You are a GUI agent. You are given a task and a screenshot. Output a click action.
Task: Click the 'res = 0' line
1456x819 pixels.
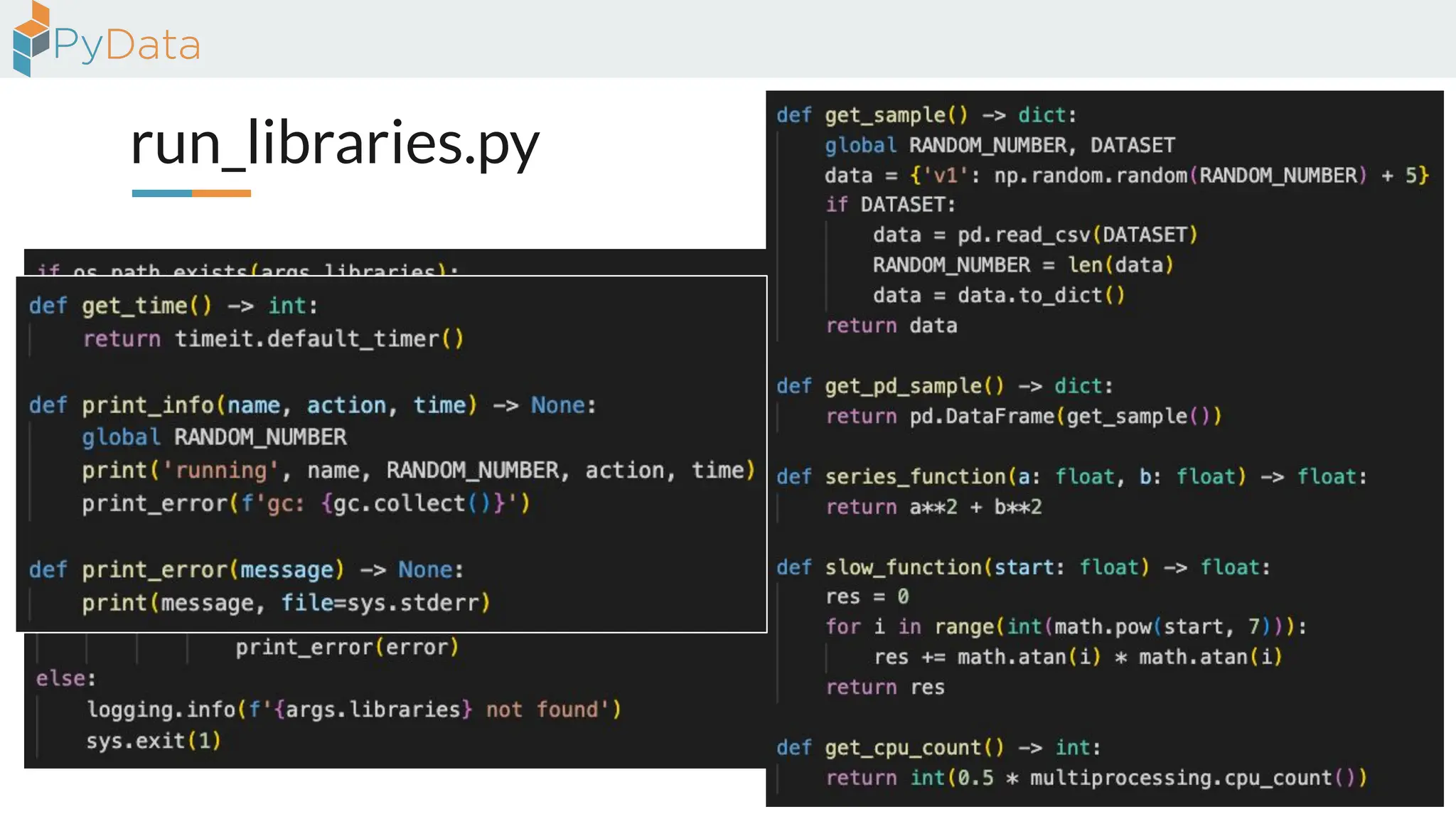point(867,596)
